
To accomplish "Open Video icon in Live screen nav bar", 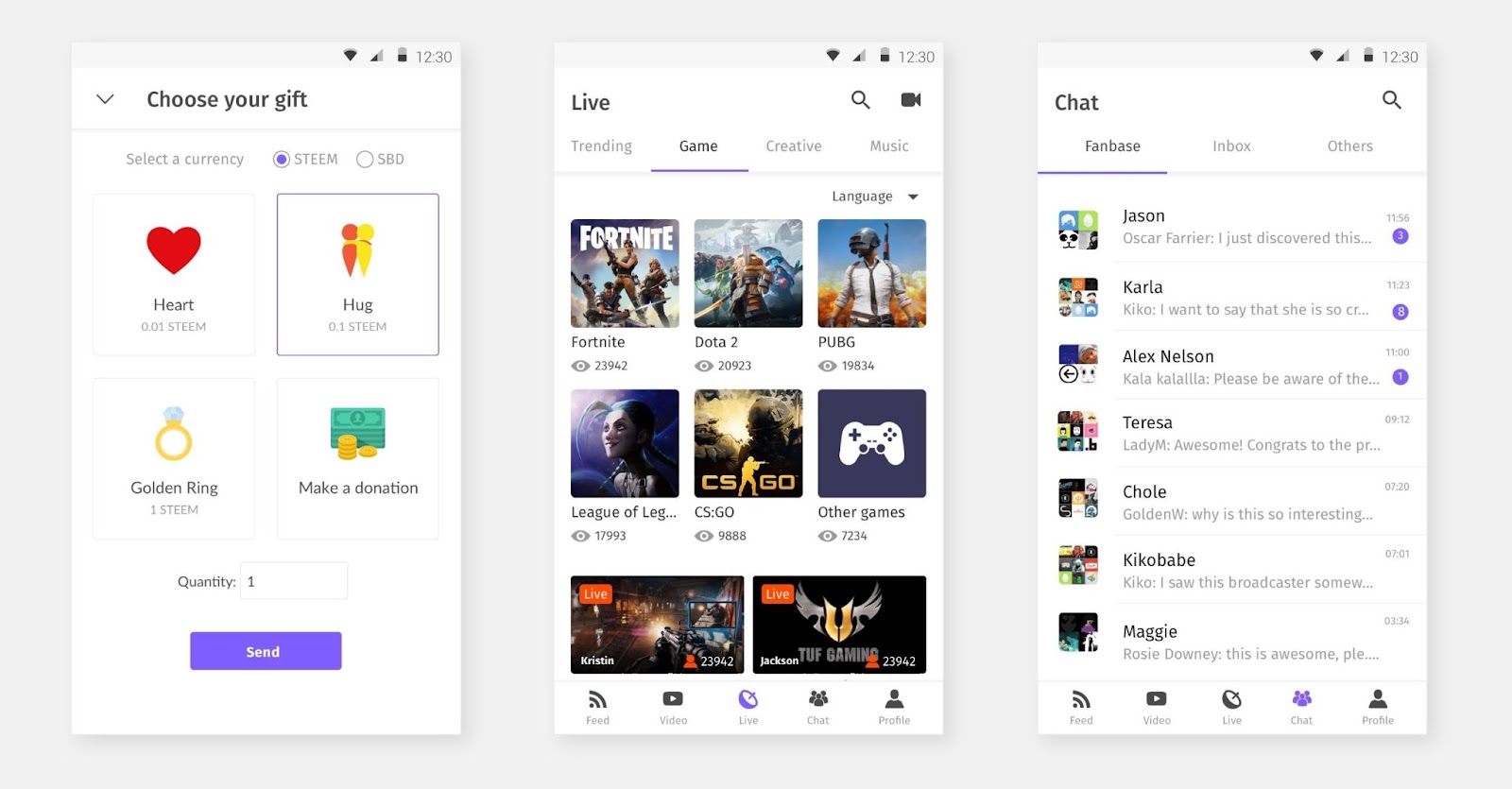I will point(673,699).
